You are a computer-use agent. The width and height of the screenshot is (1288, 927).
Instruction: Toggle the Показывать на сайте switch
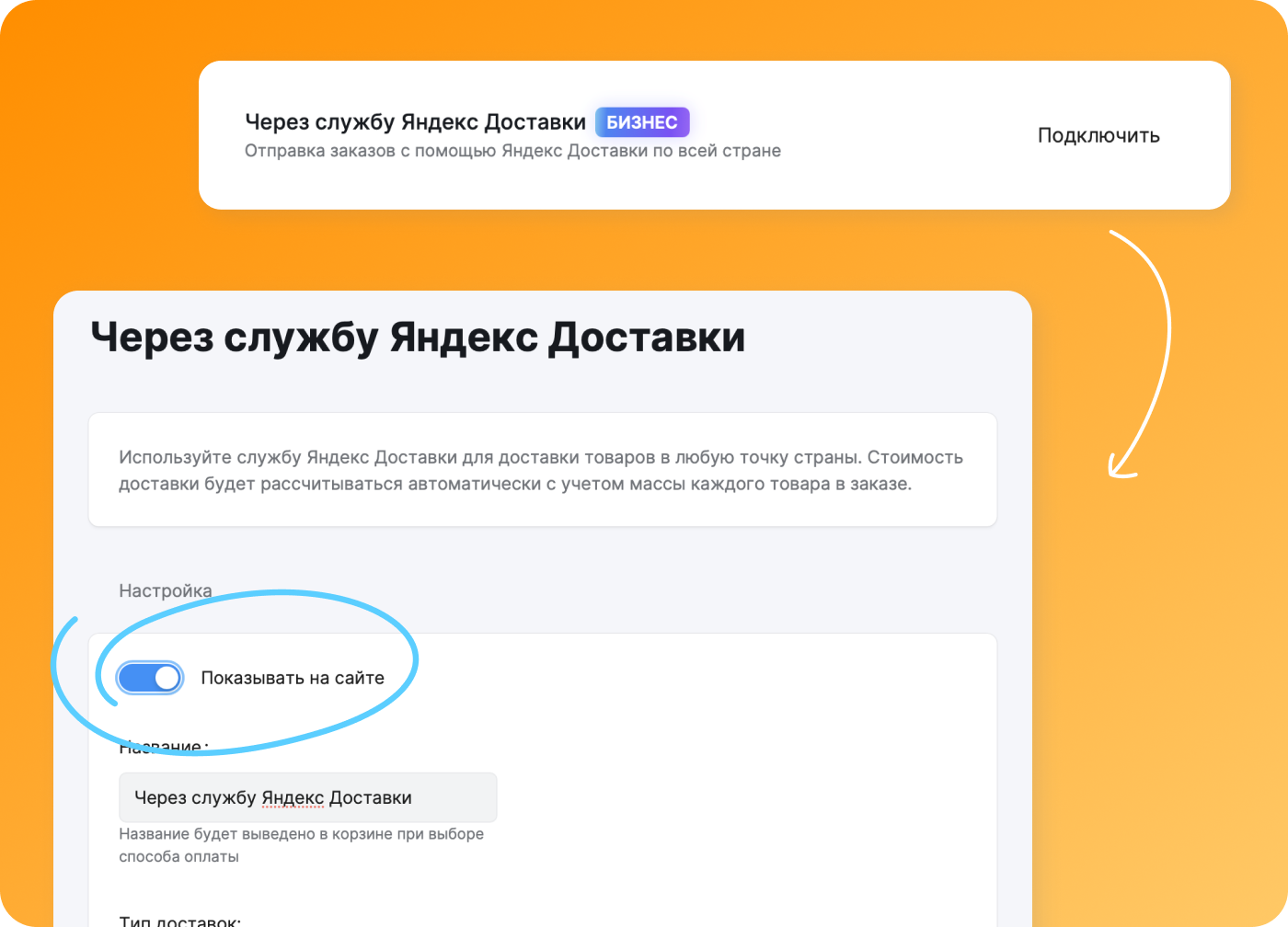(x=150, y=678)
